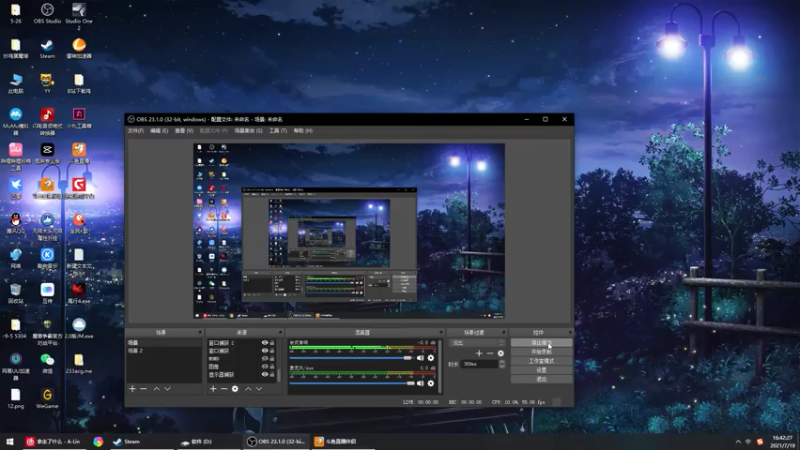This screenshot has width=800, height=450.
Task: Open 233acg.me file on desktop
Action: coord(79,363)
